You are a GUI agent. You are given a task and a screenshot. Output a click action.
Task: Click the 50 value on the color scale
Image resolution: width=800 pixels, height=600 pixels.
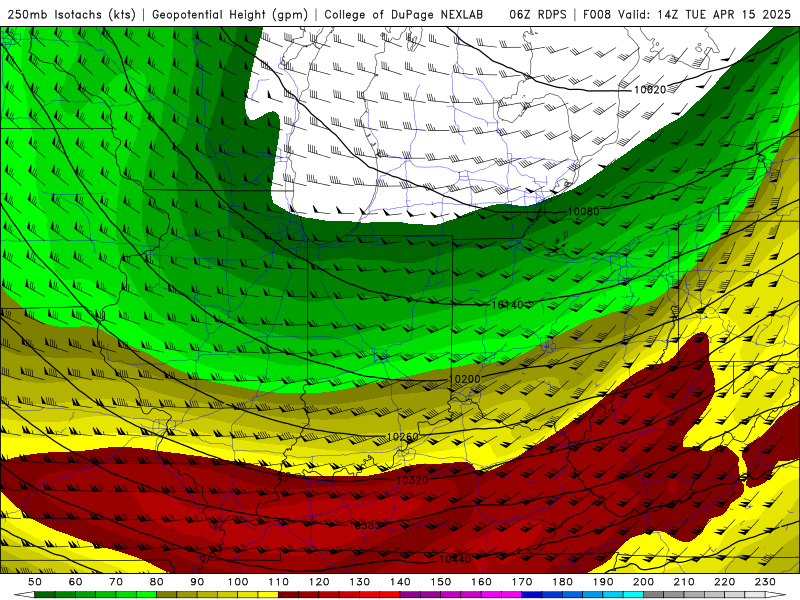coord(34,582)
